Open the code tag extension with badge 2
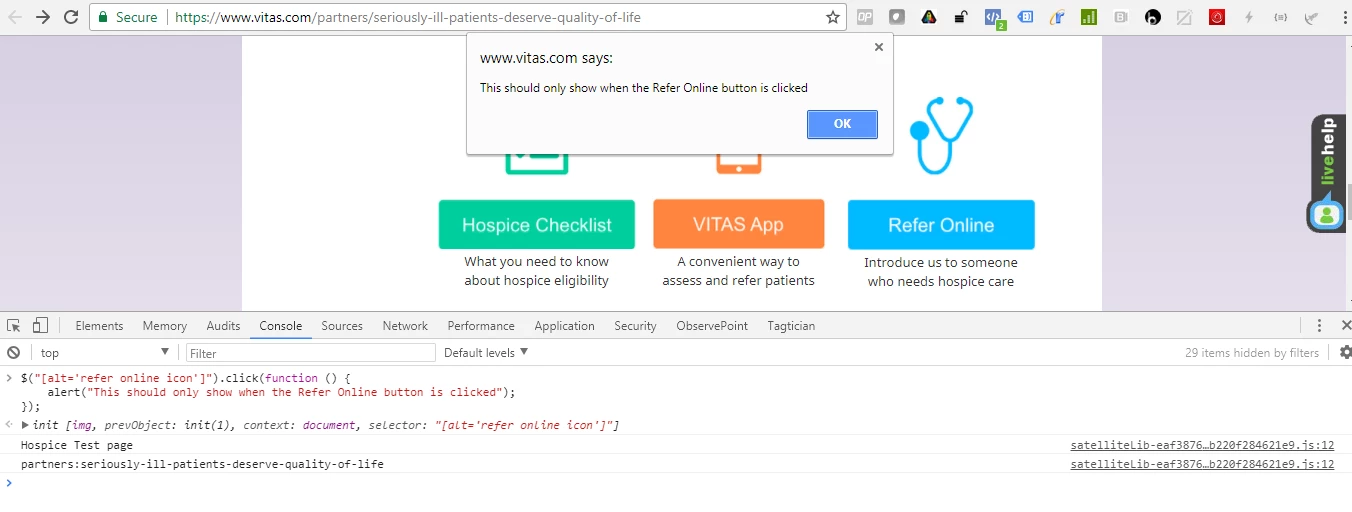The height and width of the screenshot is (512, 1352). coord(994,18)
